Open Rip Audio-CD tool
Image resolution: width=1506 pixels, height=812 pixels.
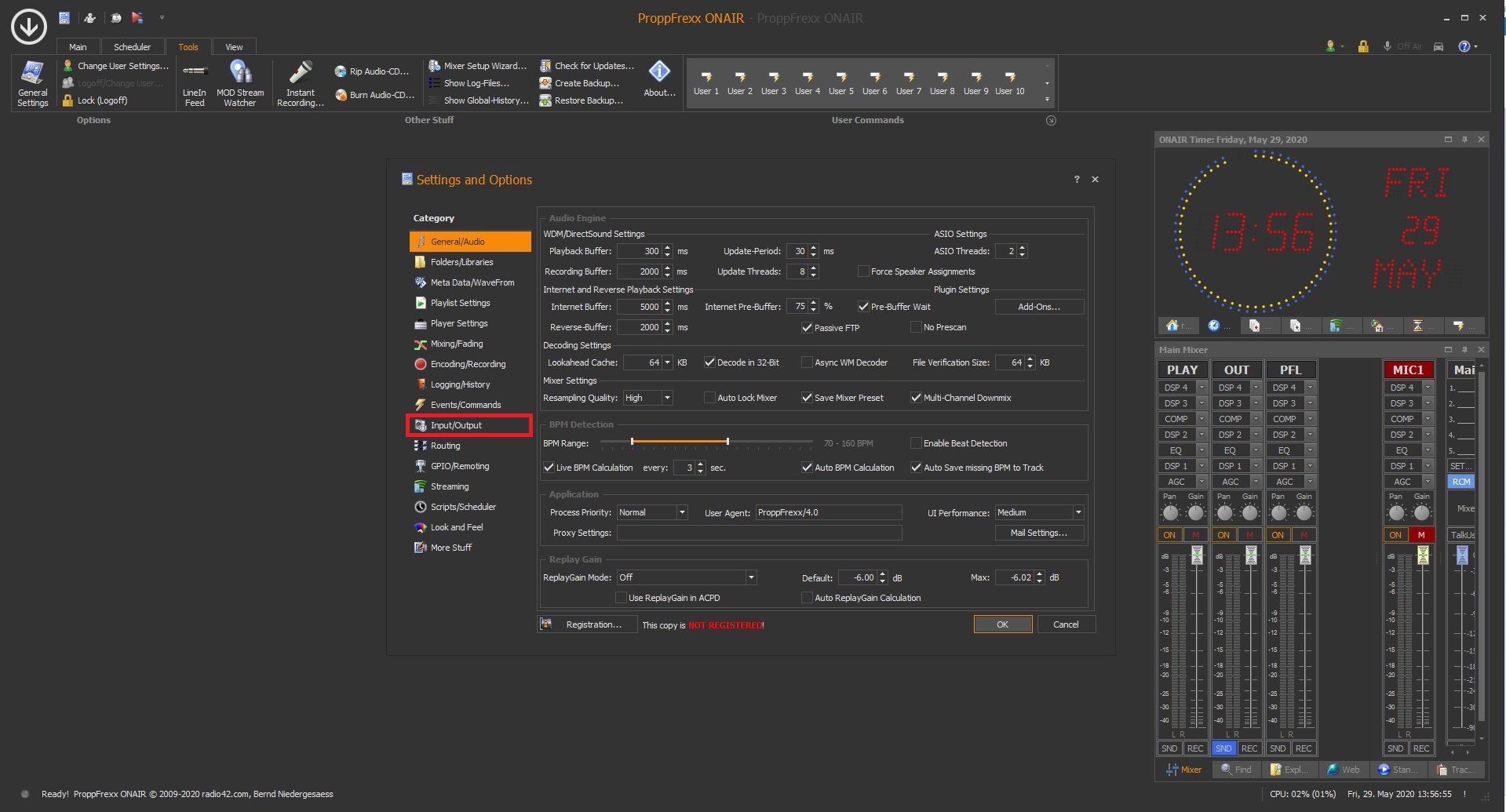coord(372,71)
